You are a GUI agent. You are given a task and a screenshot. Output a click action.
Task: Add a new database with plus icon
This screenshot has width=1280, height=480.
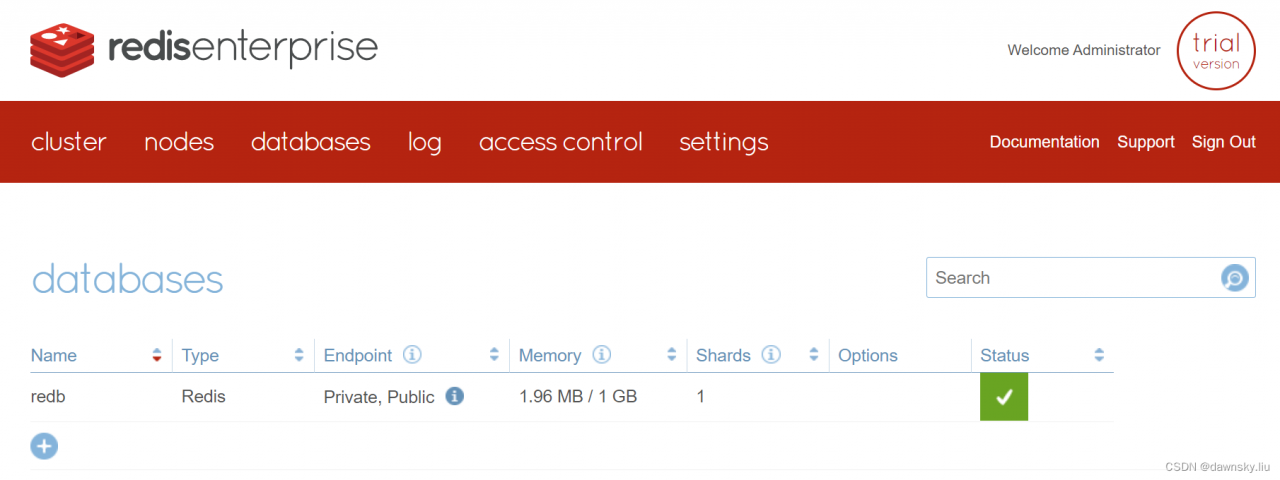coord(44,446)
